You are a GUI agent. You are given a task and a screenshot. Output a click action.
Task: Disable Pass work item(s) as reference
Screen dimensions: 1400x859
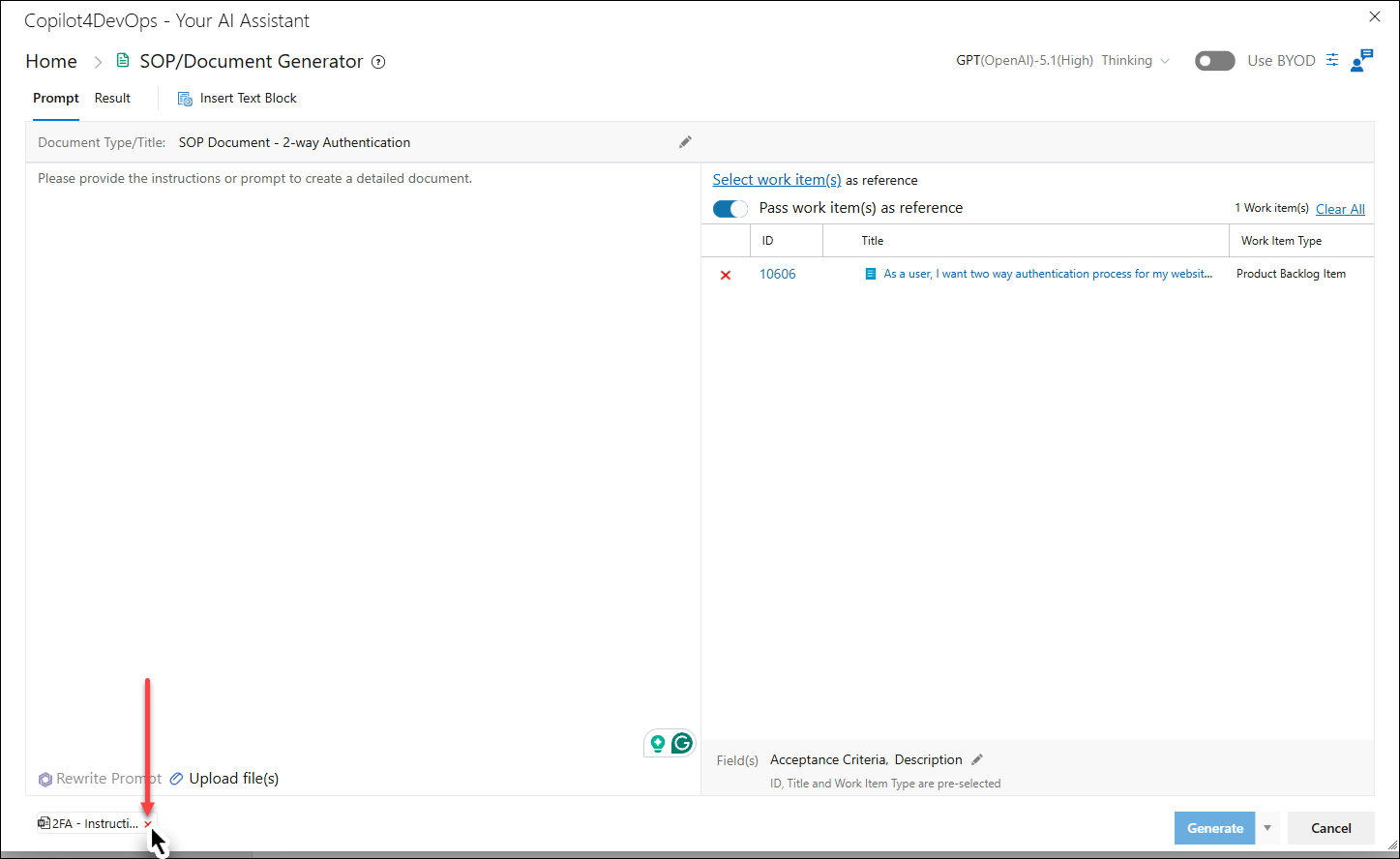(x=730, y=208)
